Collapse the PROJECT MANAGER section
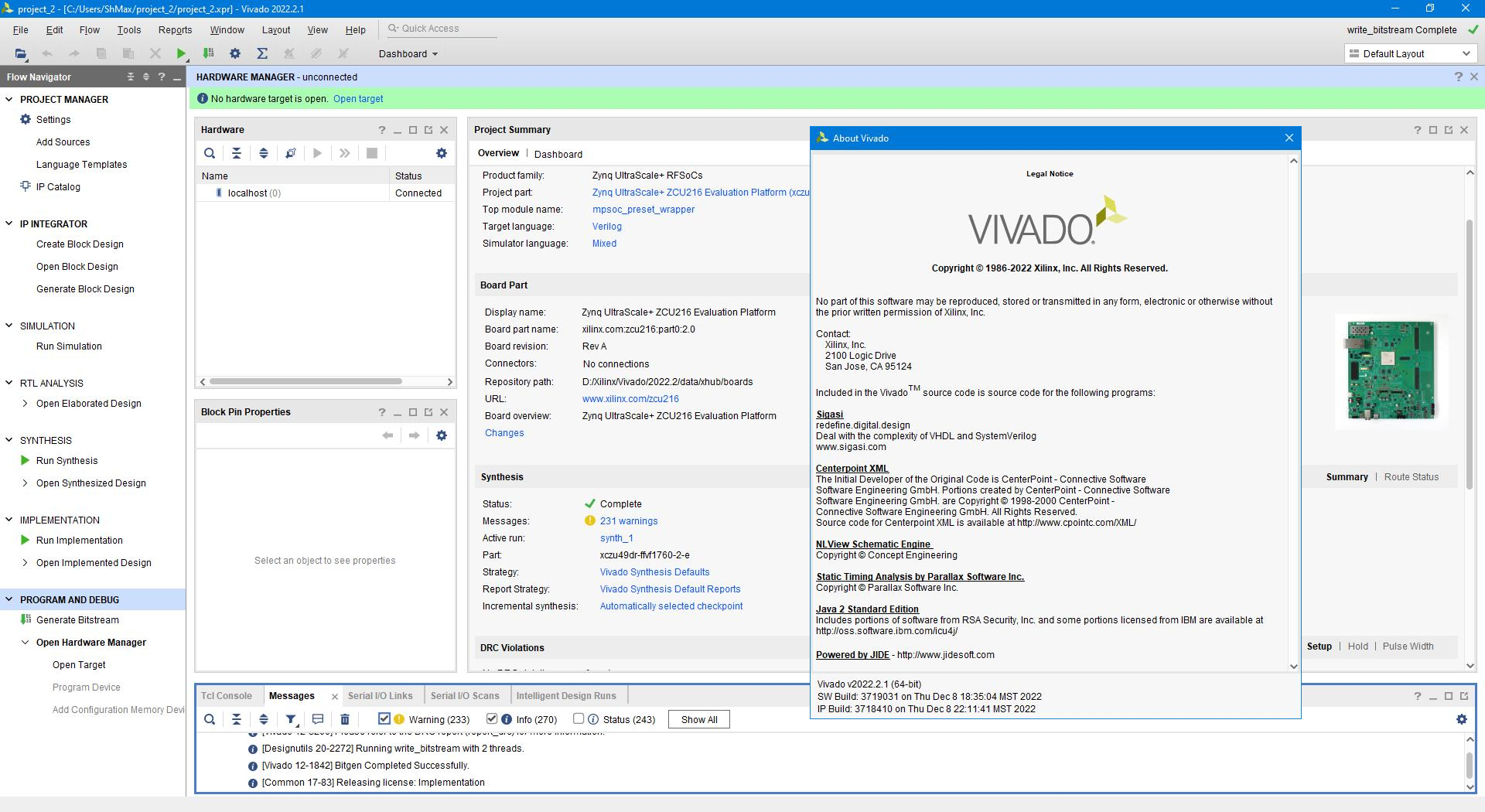 coord(9,99)
